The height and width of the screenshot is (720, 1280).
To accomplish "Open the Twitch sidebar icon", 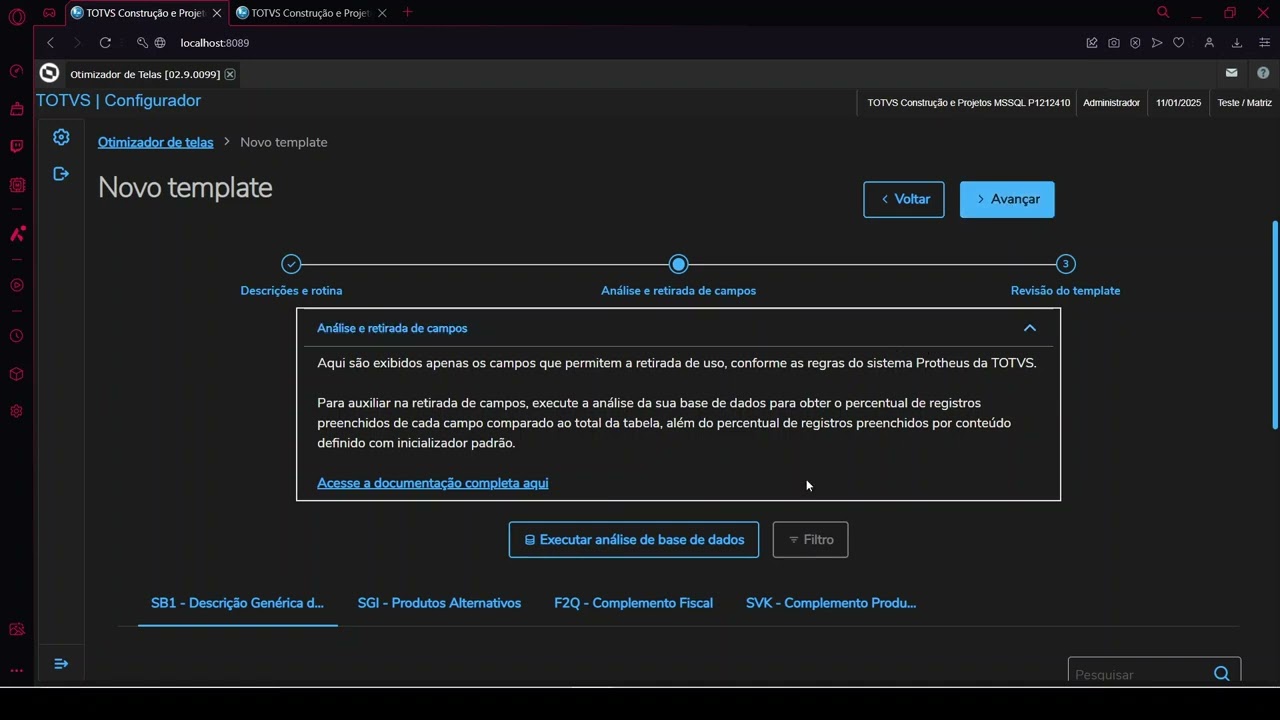I will click(16, 146).
